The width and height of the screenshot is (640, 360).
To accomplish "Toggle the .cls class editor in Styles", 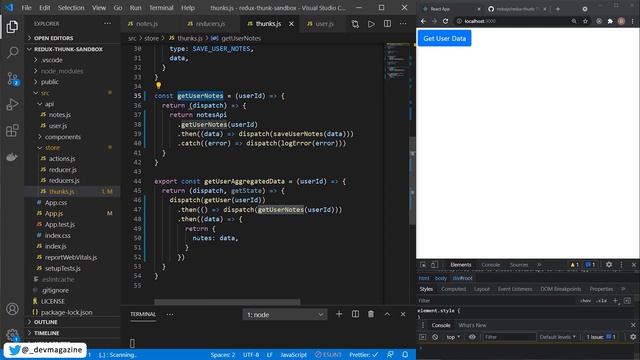I will click(x=601, y=301).
